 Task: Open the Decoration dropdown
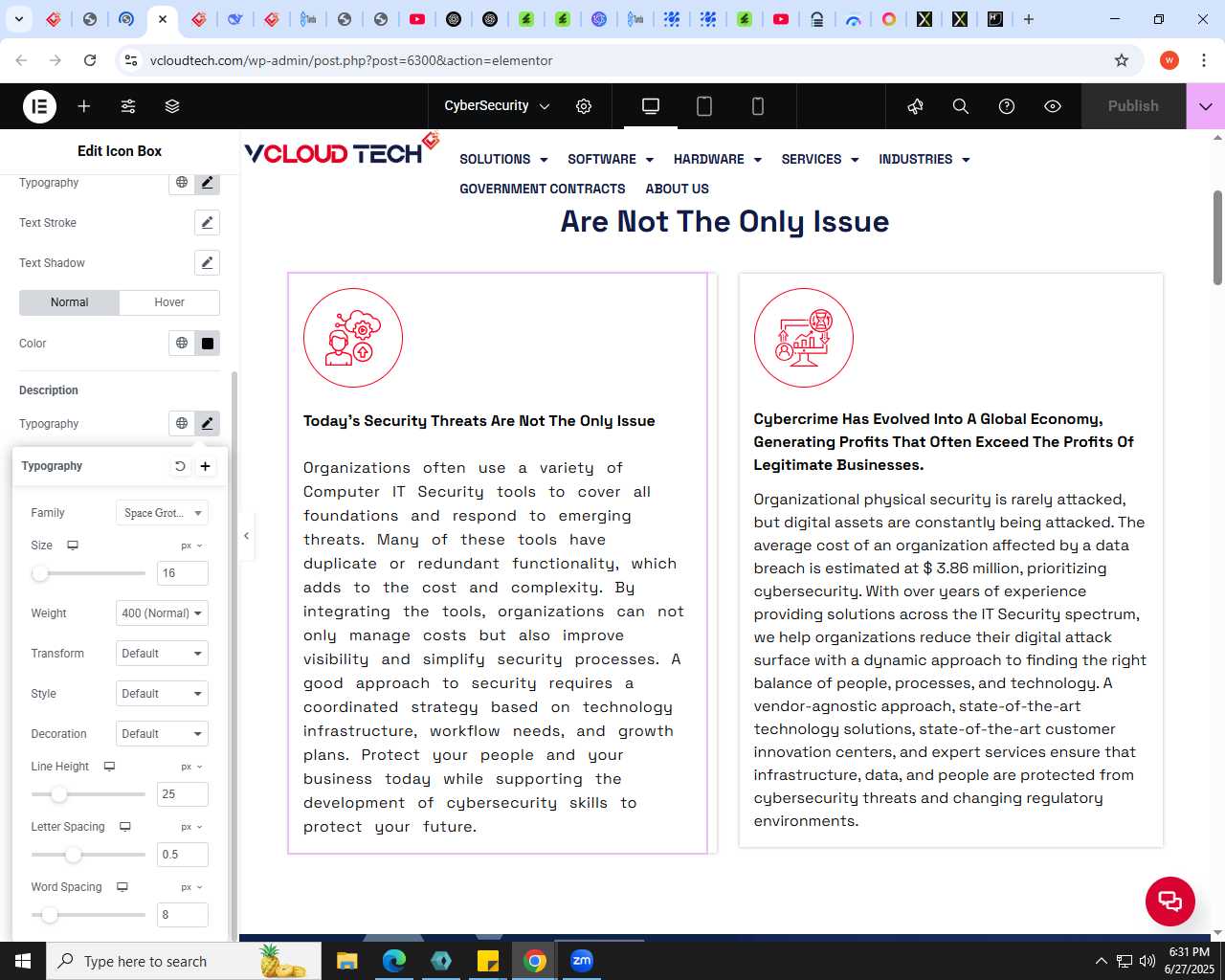tap(162, 734)
